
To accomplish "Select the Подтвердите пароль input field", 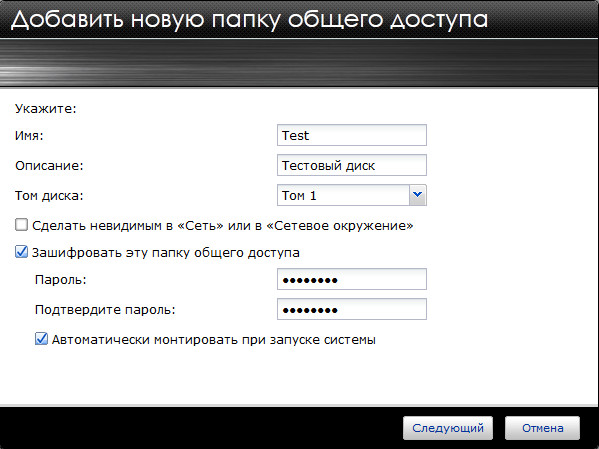I will click(x=351, y=309).
